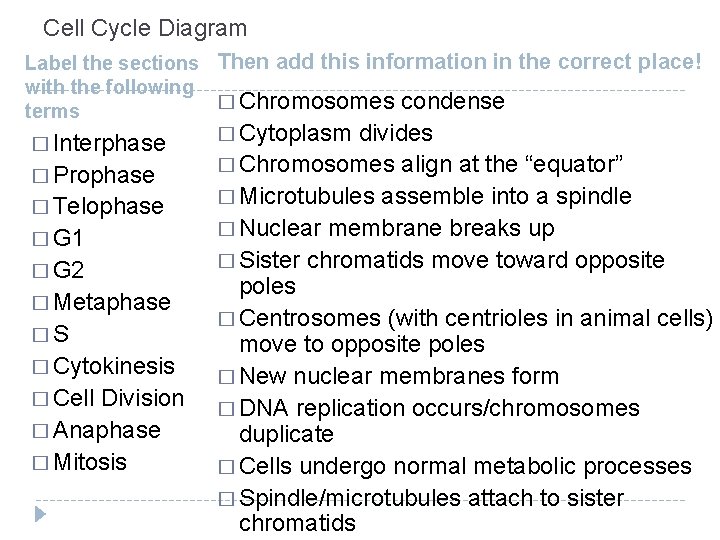The width and height of the screenshot is (720, 540).
Task: Check the box beside Chromosomes condense
Action: [x=226, y=102]
